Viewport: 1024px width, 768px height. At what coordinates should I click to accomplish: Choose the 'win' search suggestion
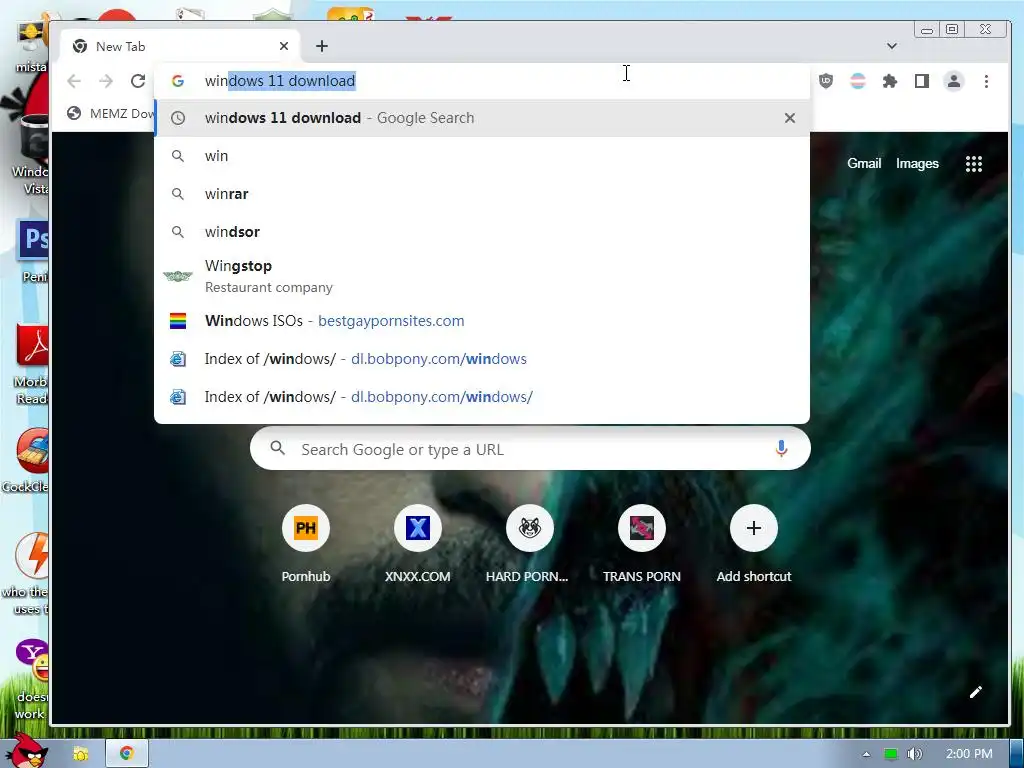tap(482, 156)
